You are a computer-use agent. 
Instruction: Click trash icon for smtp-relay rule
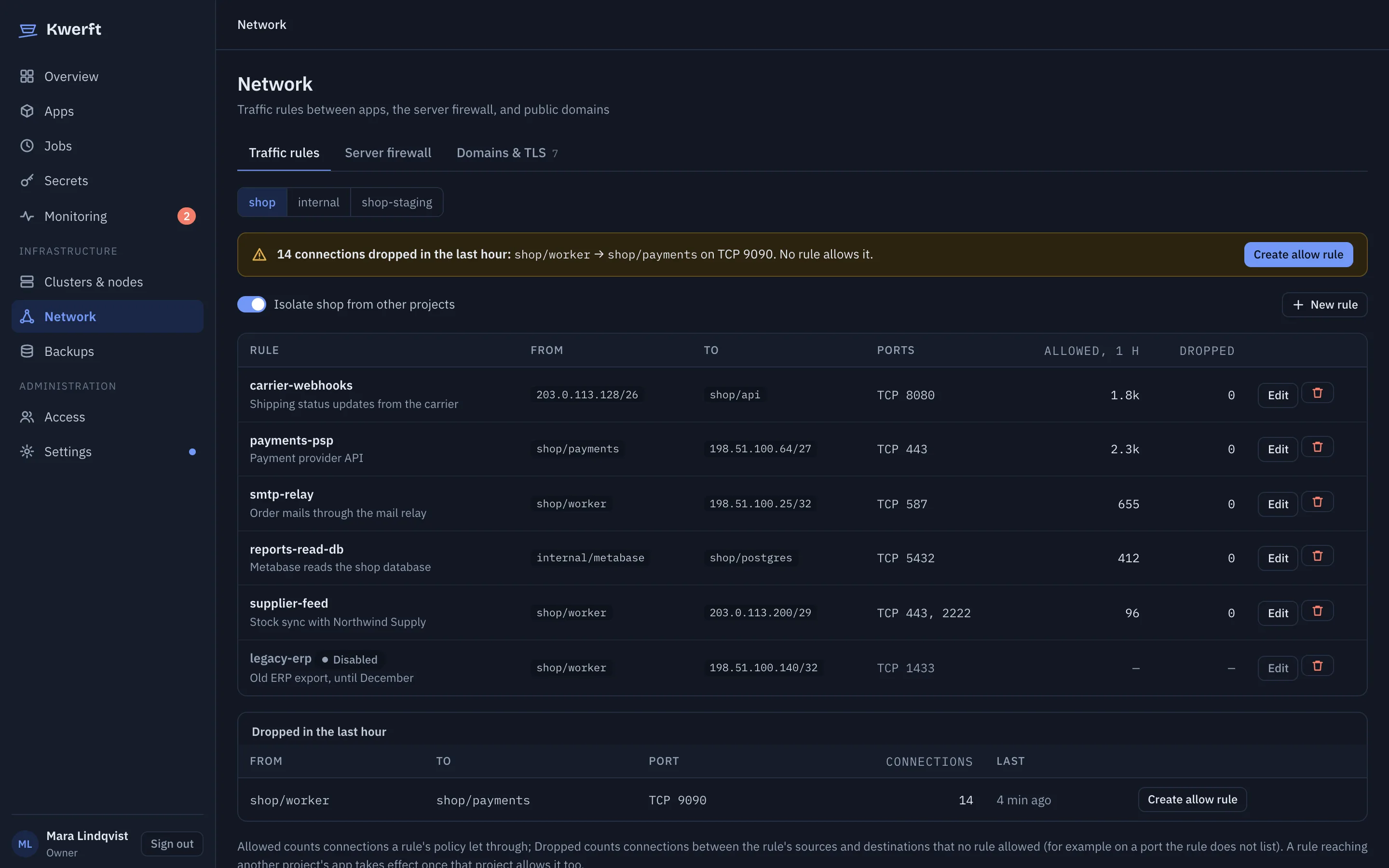coord(1317,502)
